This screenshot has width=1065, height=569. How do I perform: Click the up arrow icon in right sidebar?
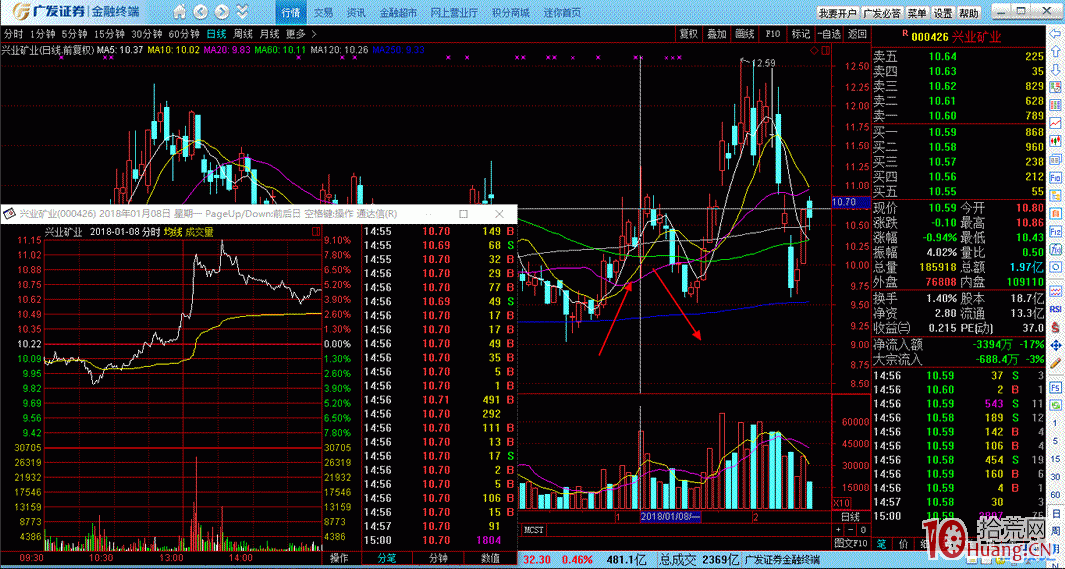pyautogui.click(x=1055, y=51)
